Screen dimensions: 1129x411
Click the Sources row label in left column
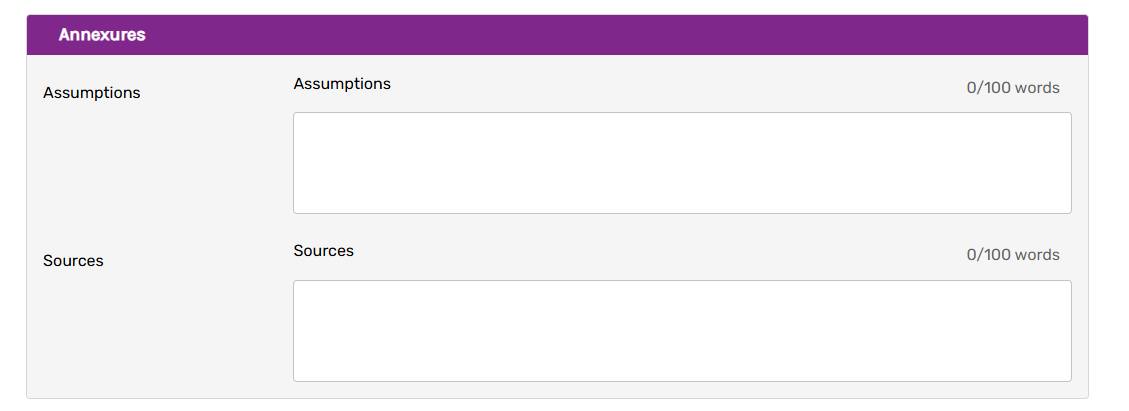click(73, 261)
